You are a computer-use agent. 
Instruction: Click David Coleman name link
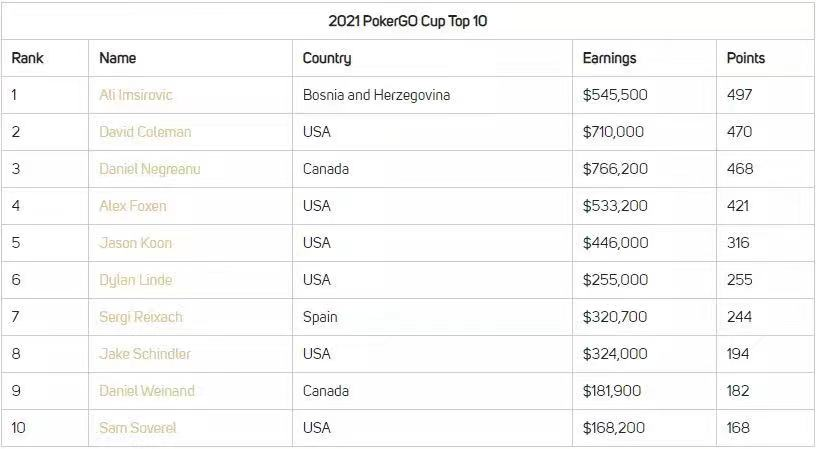145,132
